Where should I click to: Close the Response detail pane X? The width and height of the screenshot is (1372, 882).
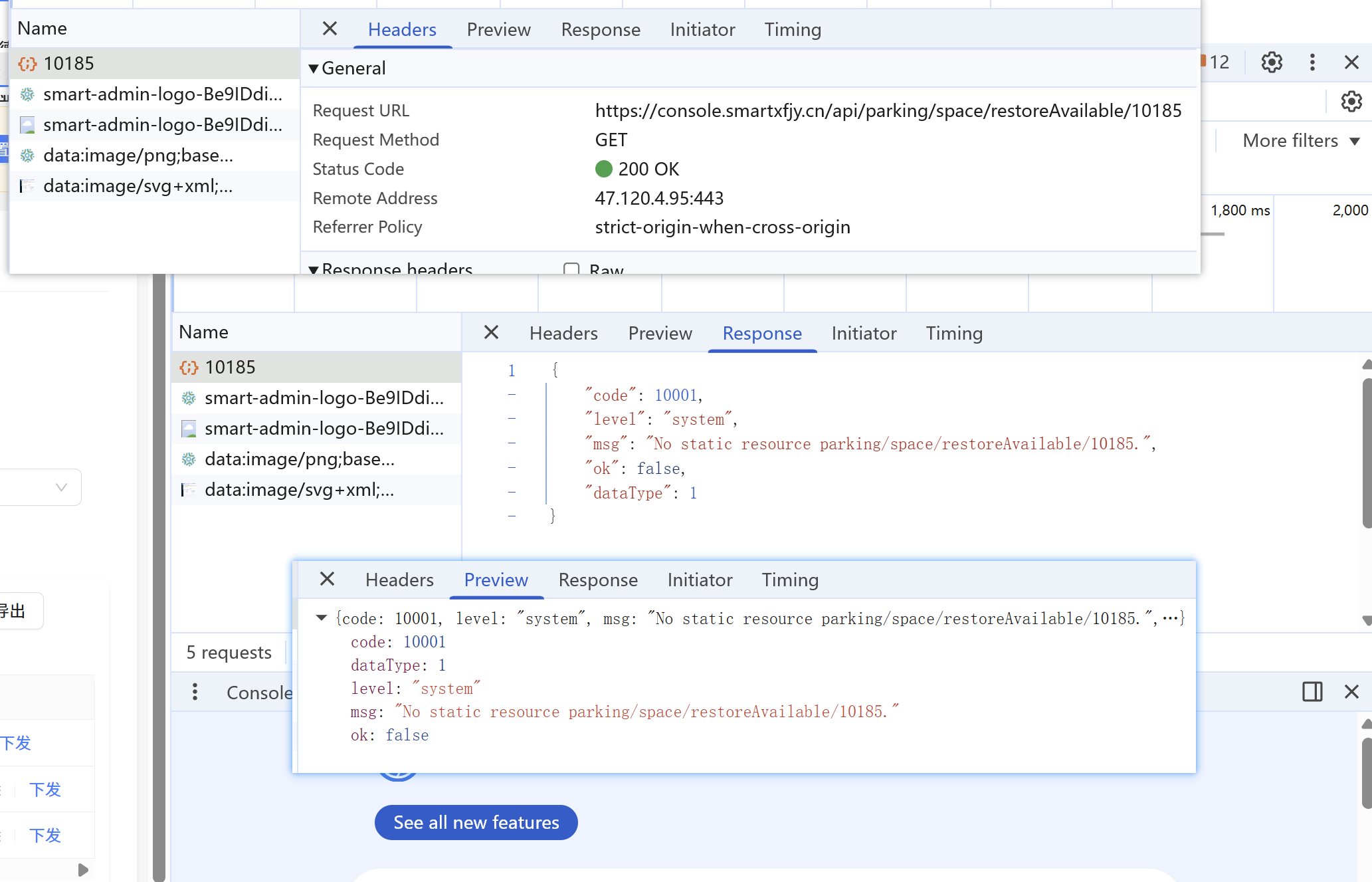coord(491,332)
